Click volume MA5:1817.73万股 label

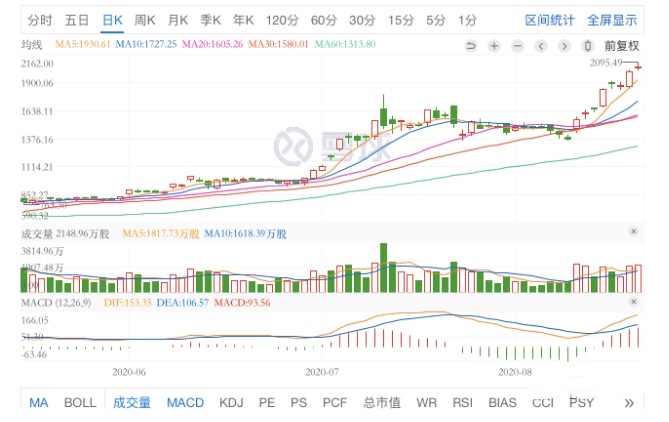pyautogui.click(x=161, y=233)
